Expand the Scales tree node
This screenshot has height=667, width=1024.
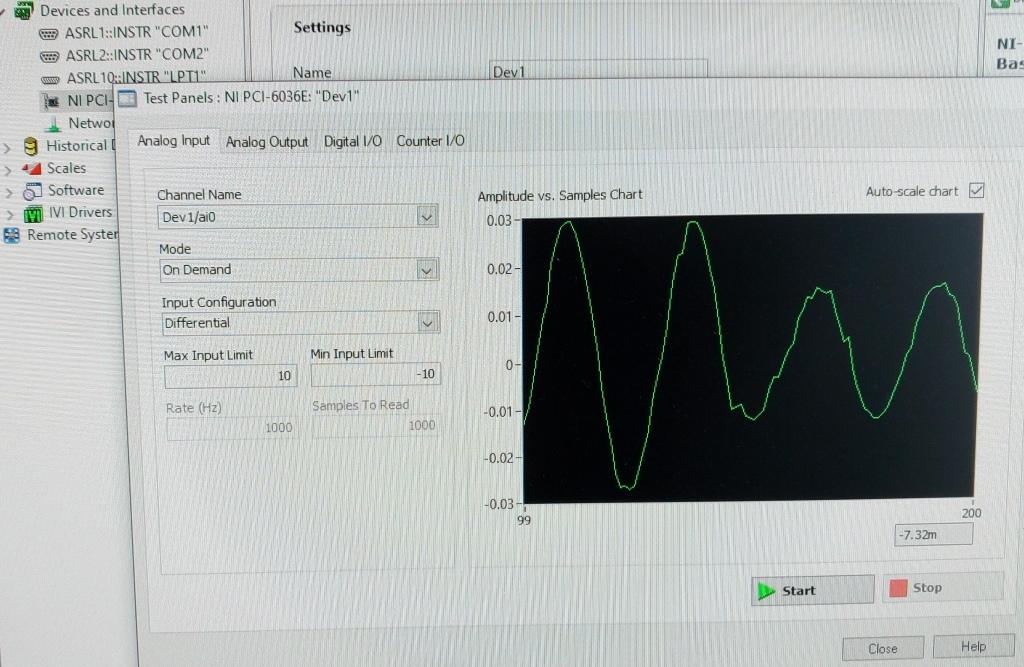[x=8, y=171]
